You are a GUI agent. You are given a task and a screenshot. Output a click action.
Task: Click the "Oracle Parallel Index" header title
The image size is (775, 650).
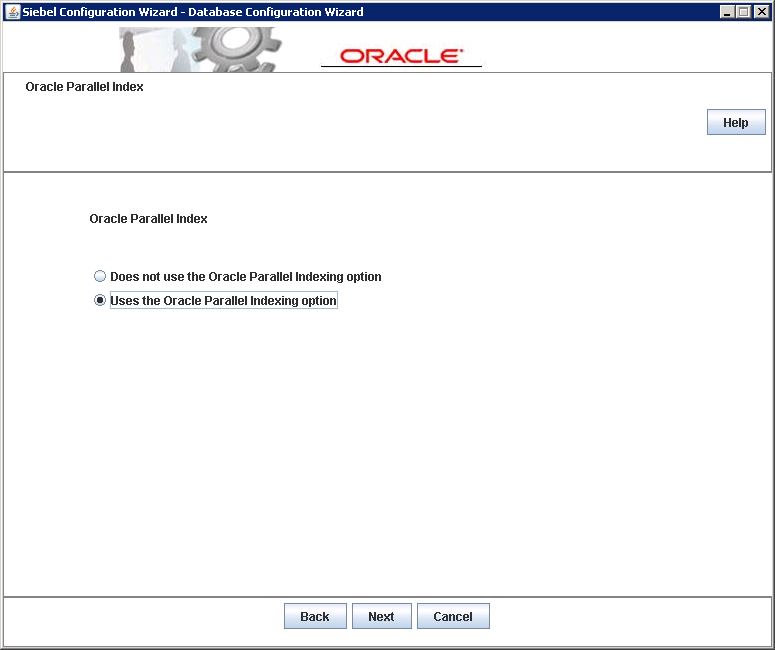(85, 87)
